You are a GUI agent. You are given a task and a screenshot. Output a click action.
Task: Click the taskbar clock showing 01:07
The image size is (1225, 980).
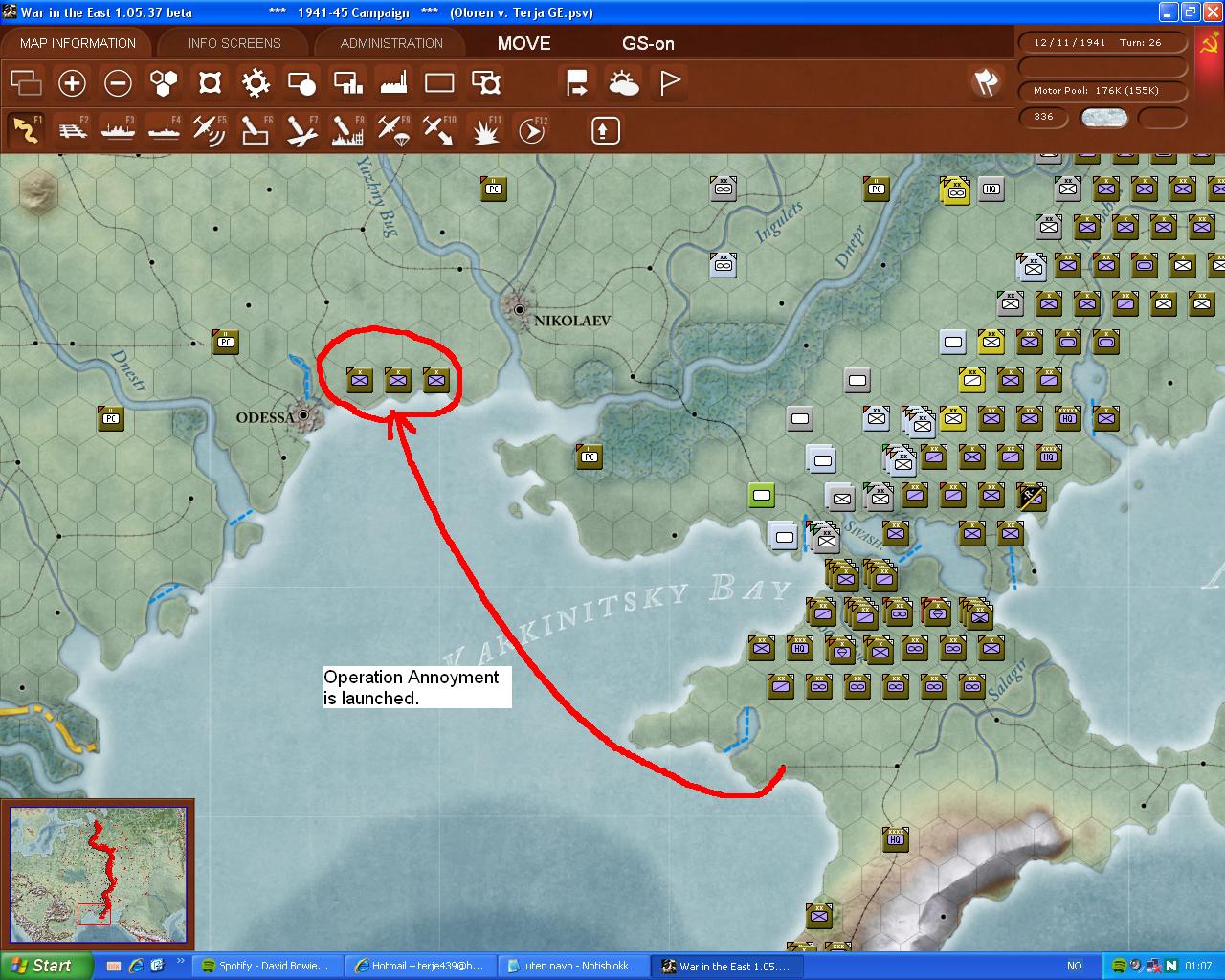click(1198, 966)
